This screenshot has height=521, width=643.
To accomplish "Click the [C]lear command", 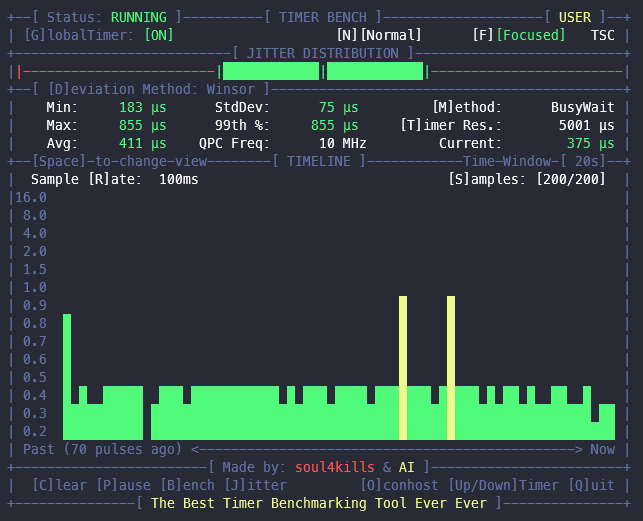I will coord(60,485).
